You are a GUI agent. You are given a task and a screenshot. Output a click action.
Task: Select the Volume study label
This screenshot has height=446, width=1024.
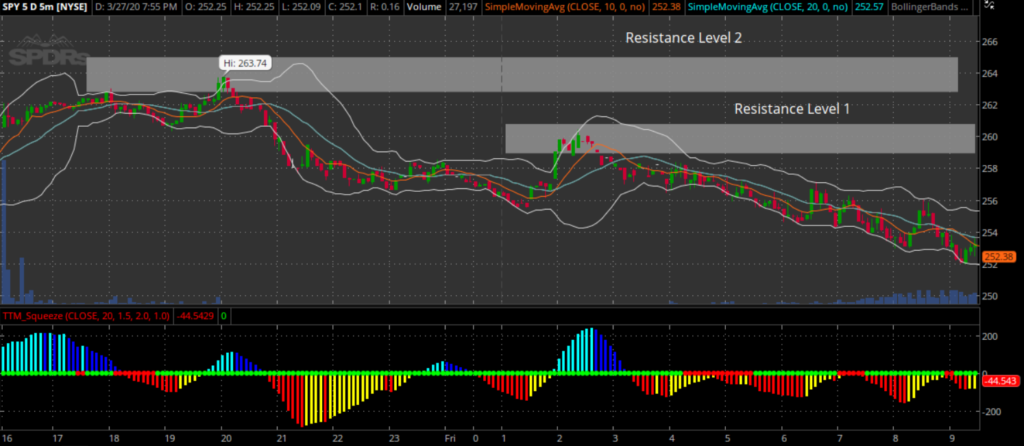point(423,7)
